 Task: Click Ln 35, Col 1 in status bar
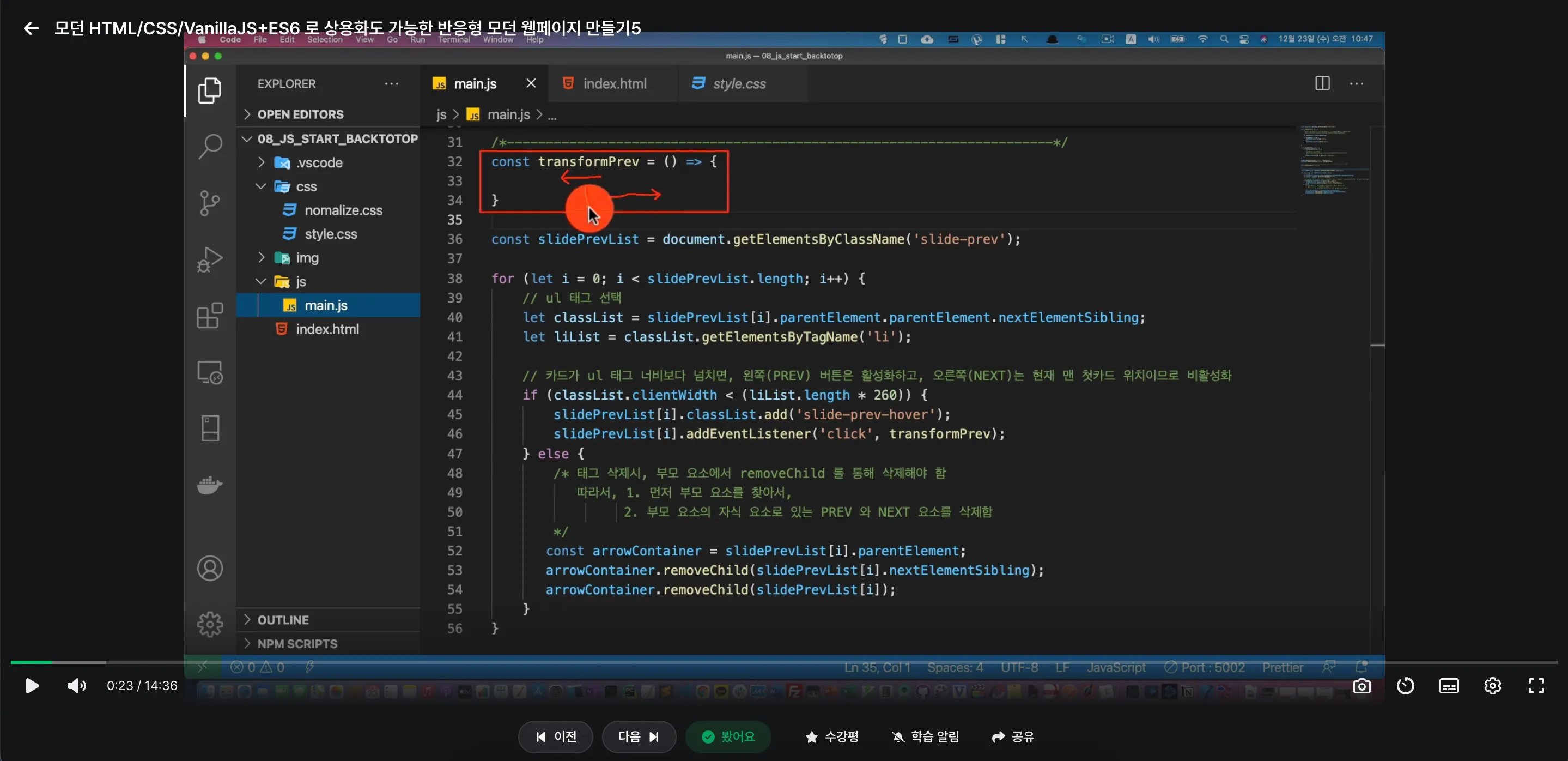tap(877, 667)
